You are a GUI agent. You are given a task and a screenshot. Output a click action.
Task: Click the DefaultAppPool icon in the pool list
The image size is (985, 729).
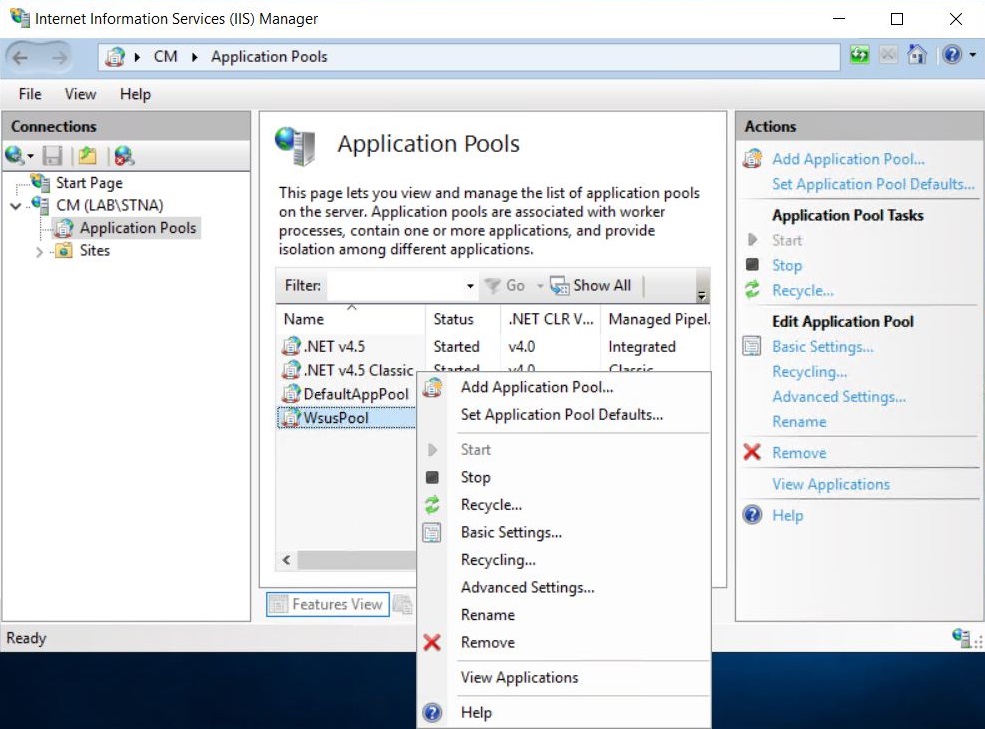coord(291,394)
